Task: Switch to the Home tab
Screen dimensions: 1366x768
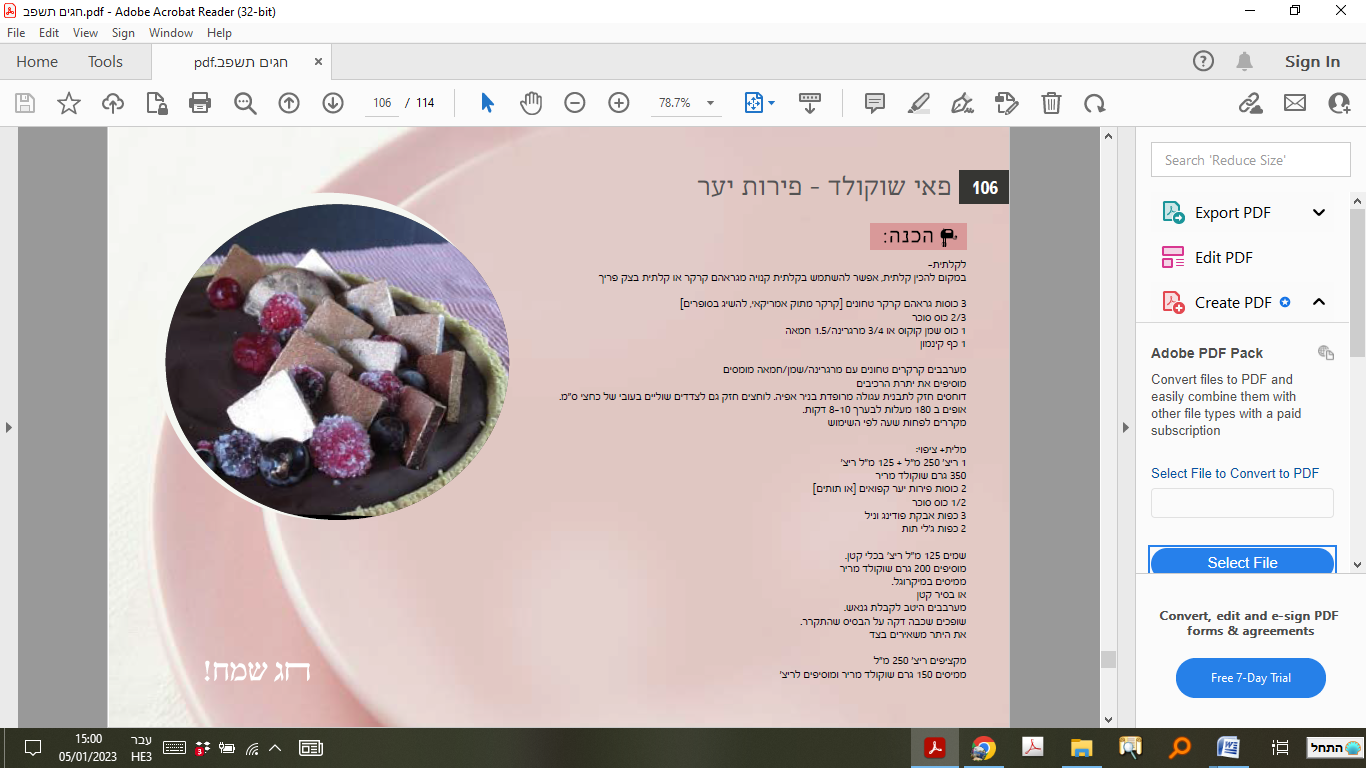Action: pos(37,62)
